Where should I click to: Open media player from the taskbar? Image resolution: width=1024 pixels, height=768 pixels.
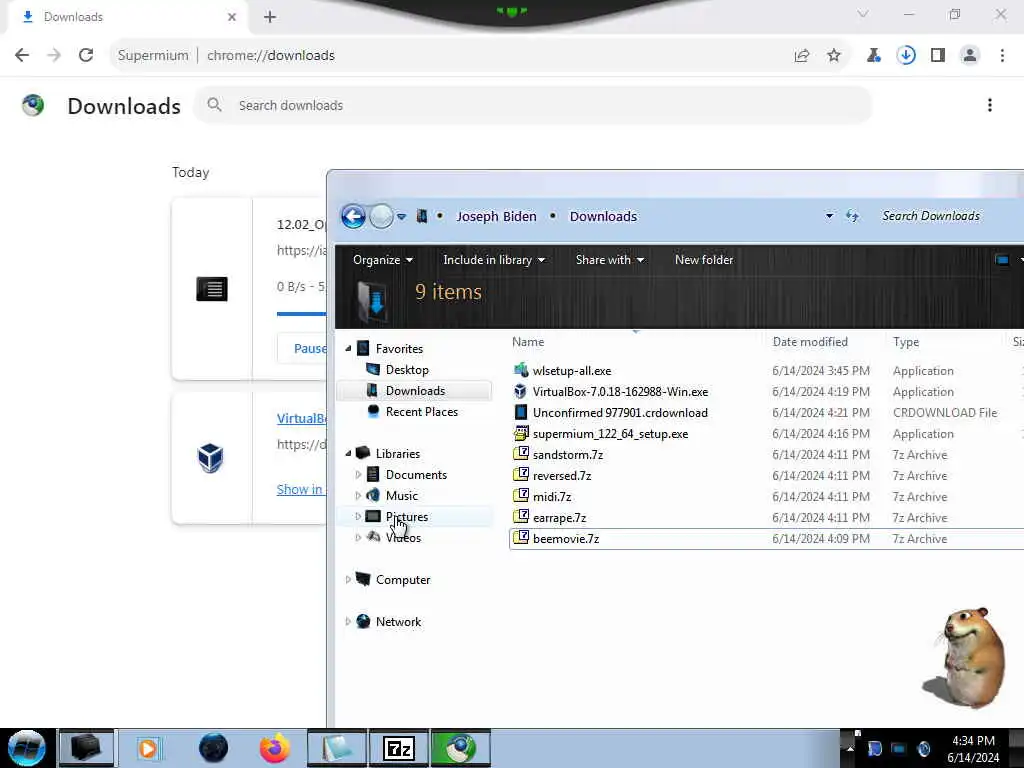pos(148,748)
